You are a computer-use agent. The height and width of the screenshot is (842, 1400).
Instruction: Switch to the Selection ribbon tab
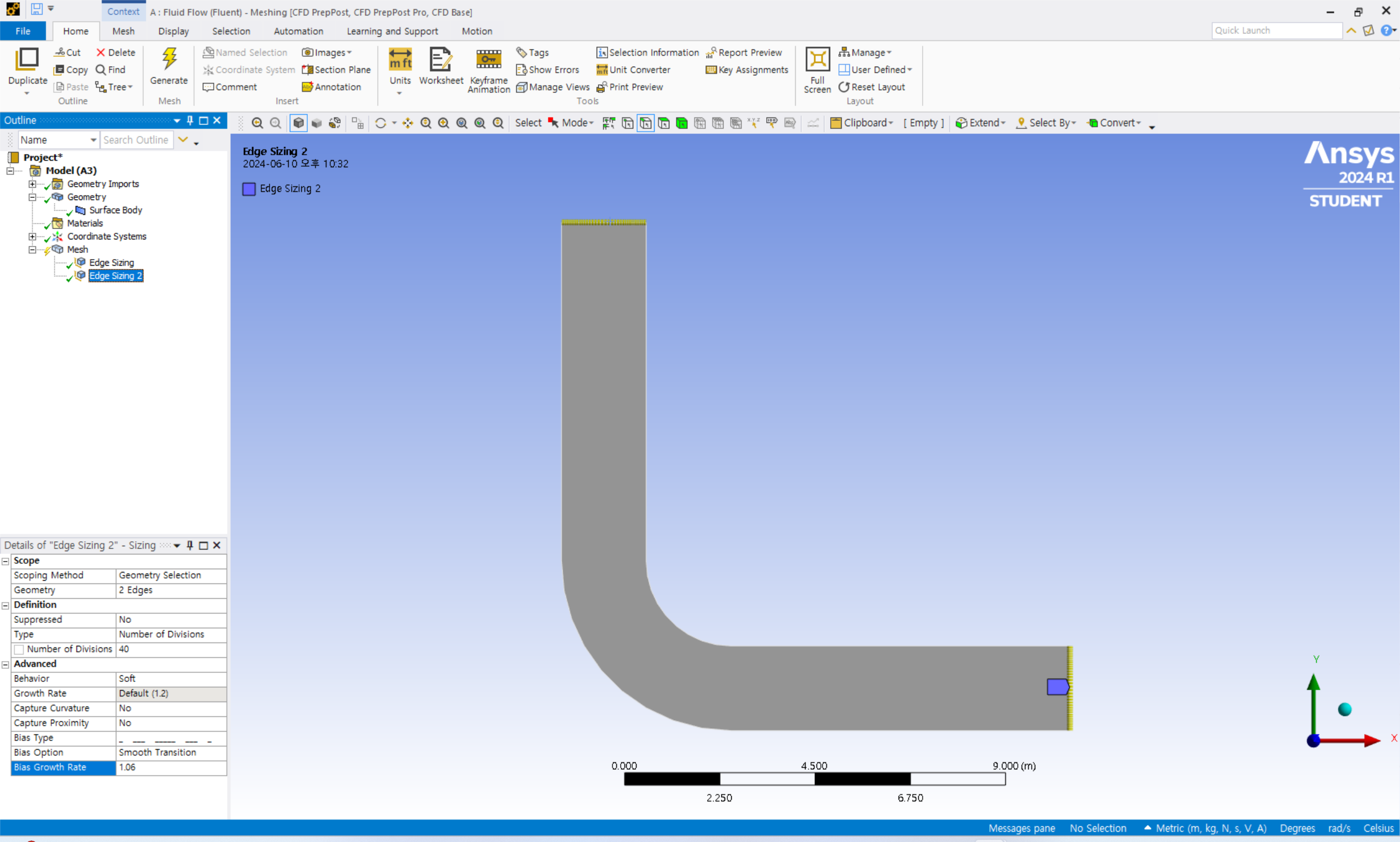pos(231,31)
